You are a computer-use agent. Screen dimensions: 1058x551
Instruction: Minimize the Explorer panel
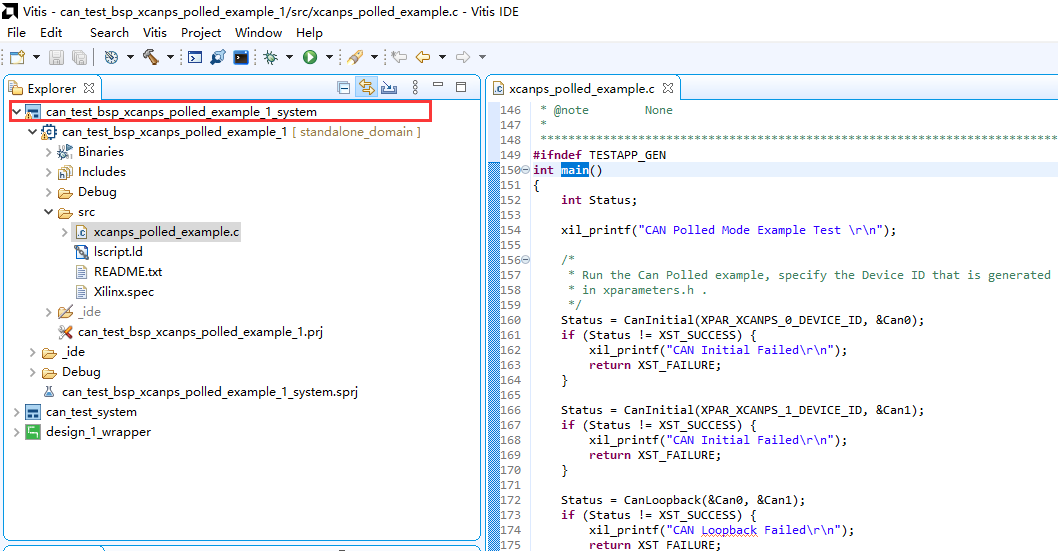pos(438,85)
